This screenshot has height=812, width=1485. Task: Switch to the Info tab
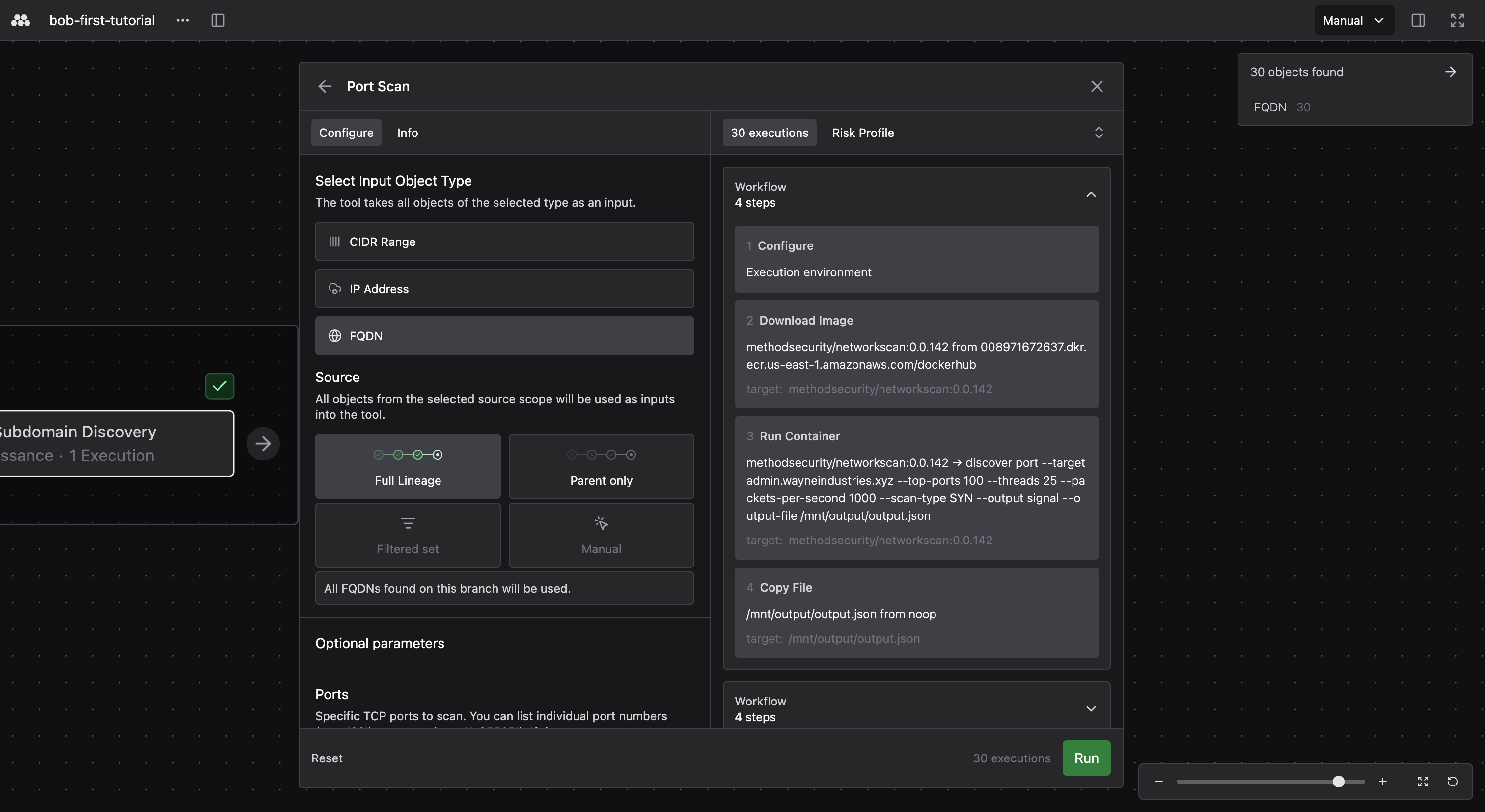[408, 133]
